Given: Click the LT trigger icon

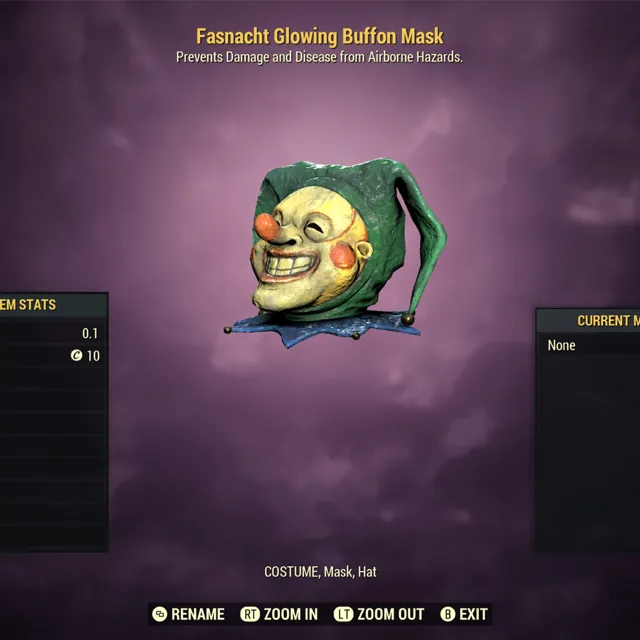Looking at the screenshot, I should click(343, 614).
